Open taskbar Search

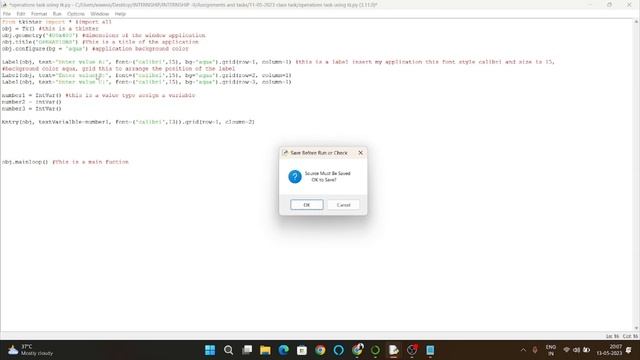228,350
